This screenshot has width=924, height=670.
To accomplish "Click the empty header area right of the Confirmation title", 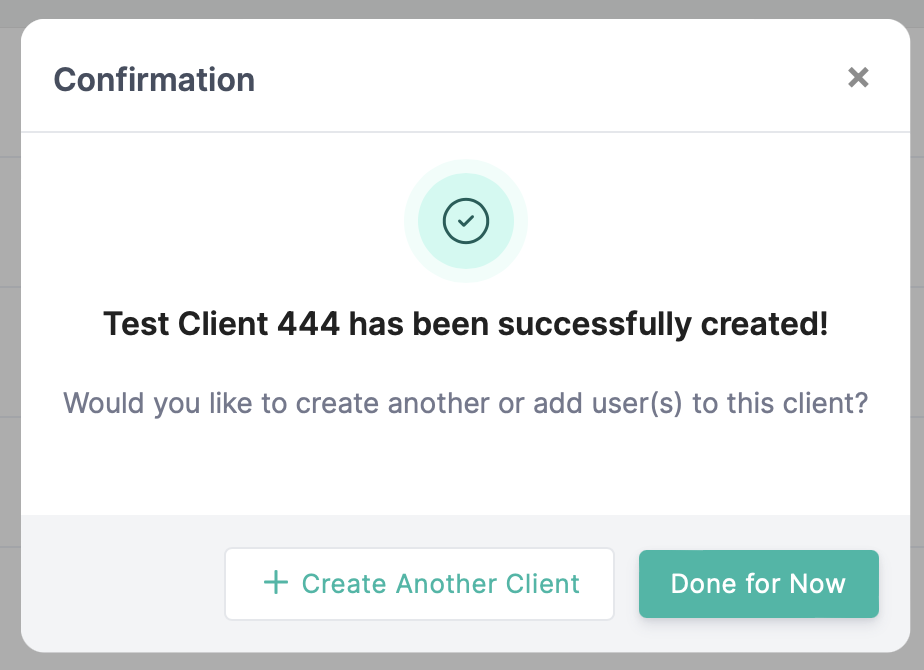I will pos(550,79).
